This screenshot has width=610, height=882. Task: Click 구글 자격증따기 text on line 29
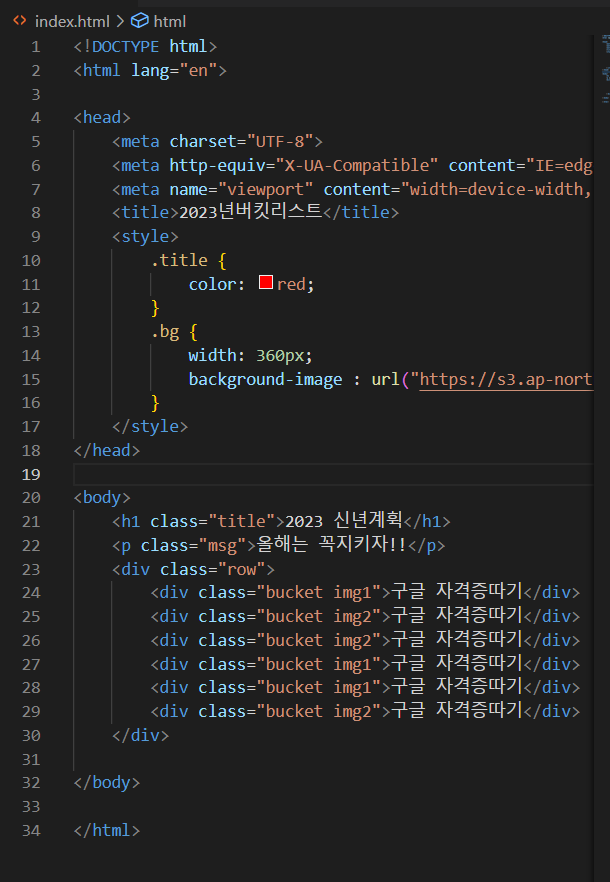pyautogui.click(x=457, y=710)
